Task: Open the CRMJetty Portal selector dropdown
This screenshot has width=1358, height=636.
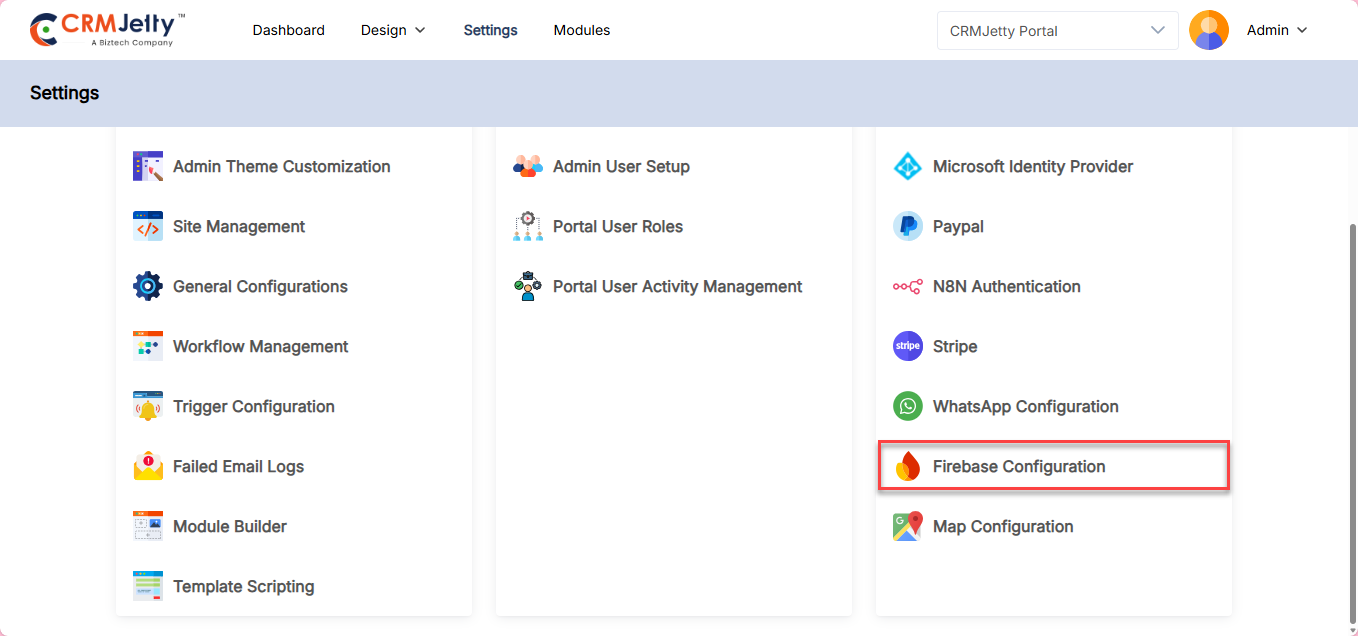Action: (1056, 31)
